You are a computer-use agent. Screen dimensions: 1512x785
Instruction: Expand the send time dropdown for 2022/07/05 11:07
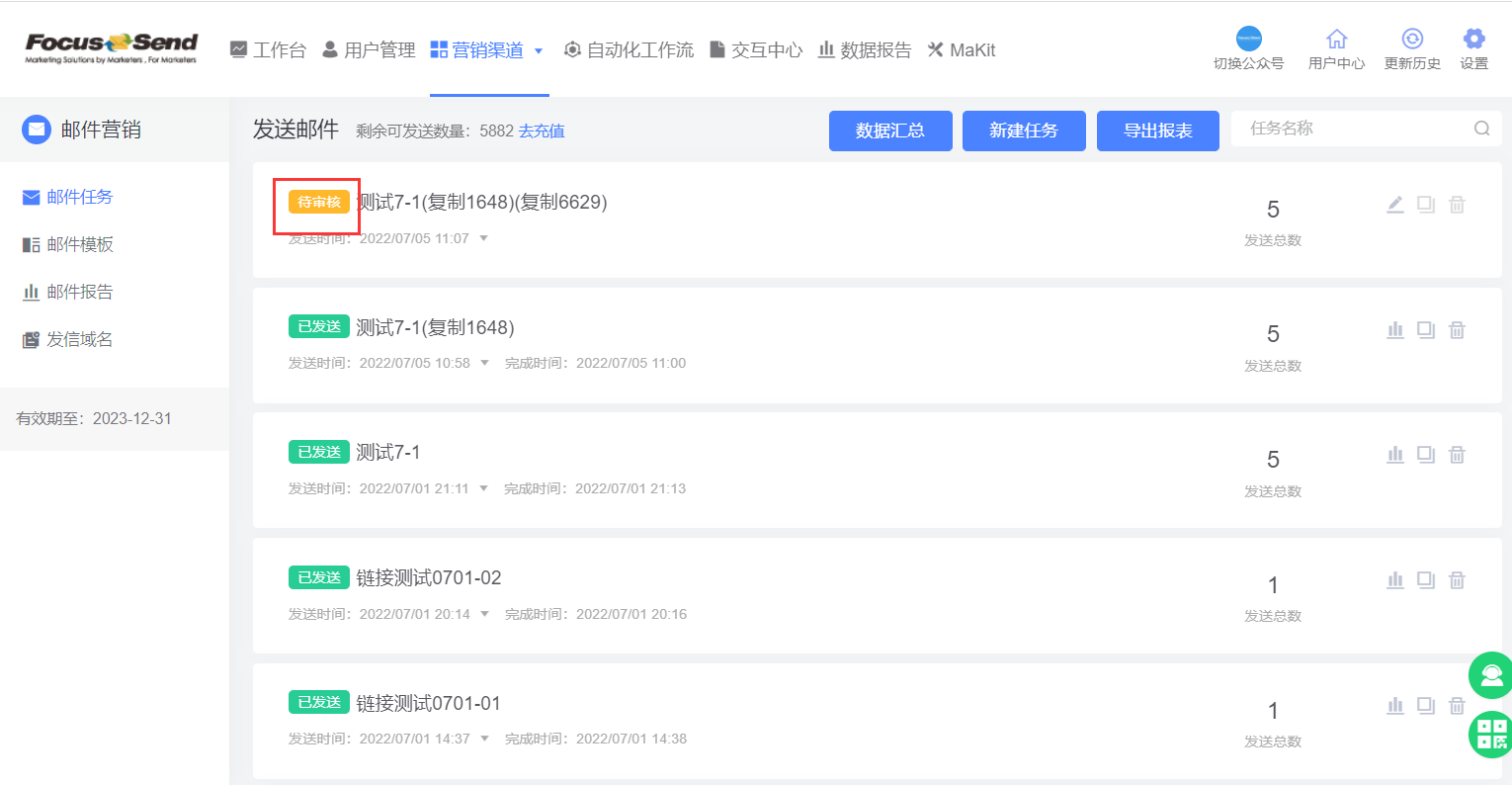tap(484, 238)
